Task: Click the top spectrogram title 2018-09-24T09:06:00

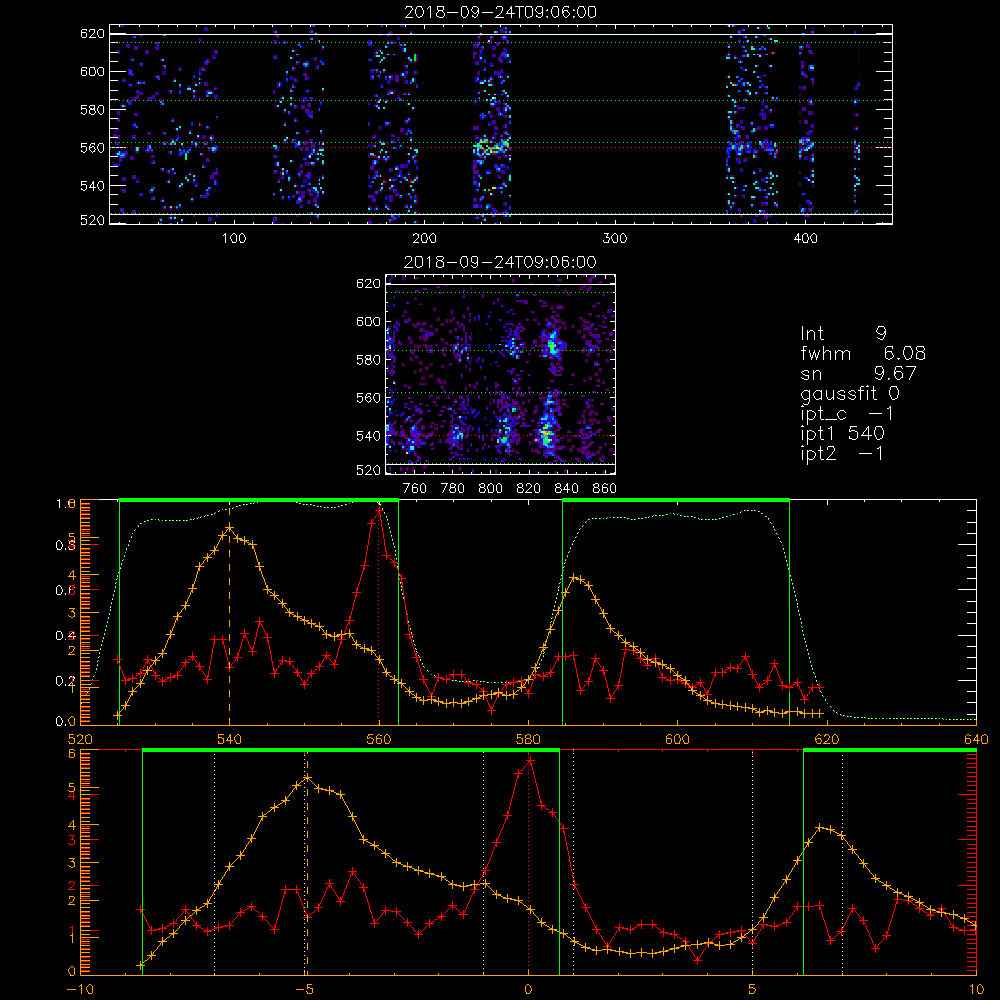Action: (x=501, y=12)
